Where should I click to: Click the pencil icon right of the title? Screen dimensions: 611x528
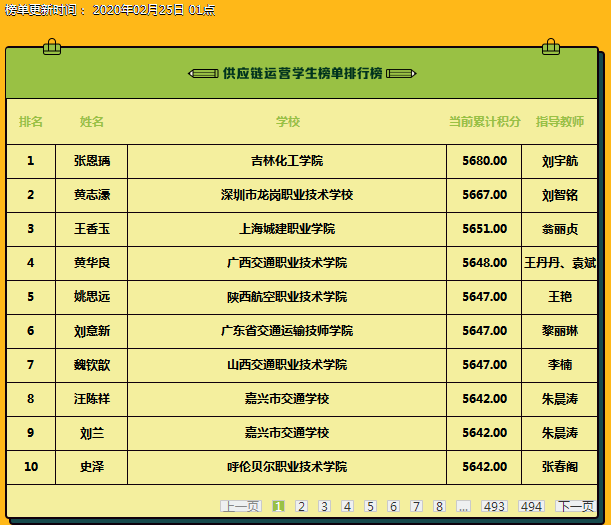[401, 73]
